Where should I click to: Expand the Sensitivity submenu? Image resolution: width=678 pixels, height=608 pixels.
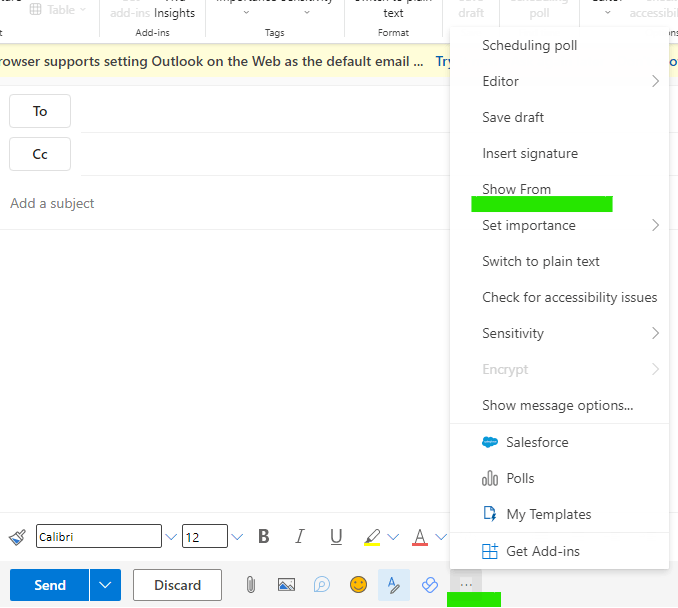560,333
